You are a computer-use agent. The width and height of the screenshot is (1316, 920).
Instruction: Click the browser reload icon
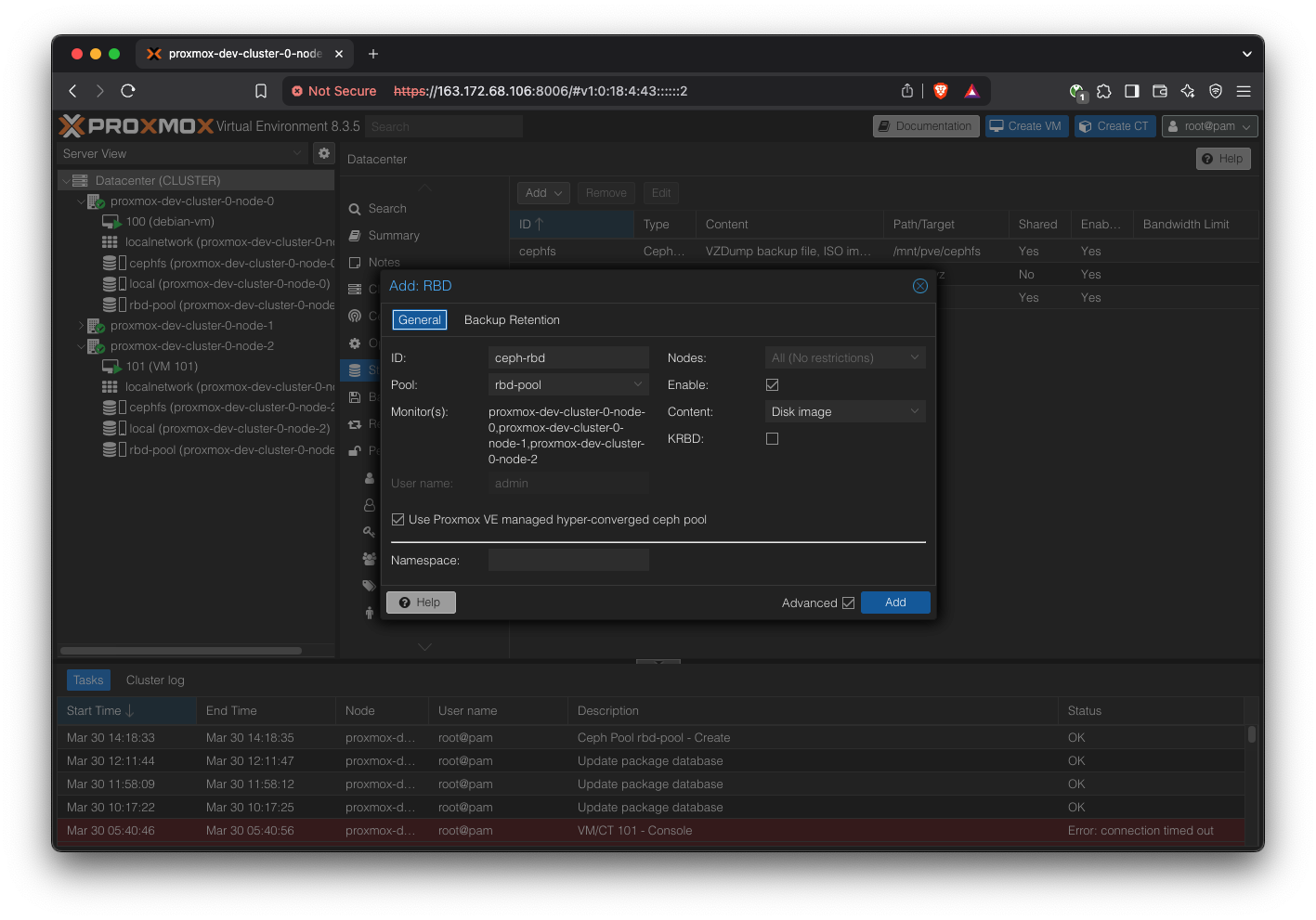[128, 91]
